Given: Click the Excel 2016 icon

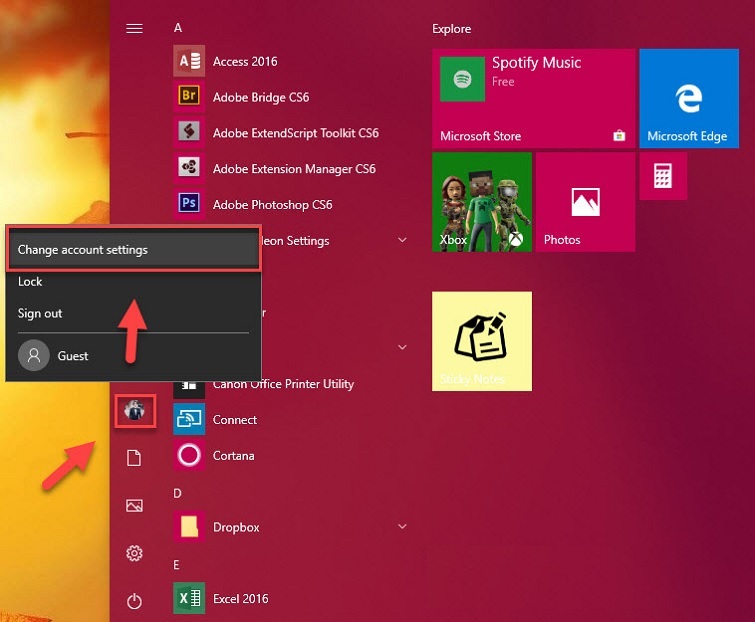Looking at the screenshot, I should (189, 598).
